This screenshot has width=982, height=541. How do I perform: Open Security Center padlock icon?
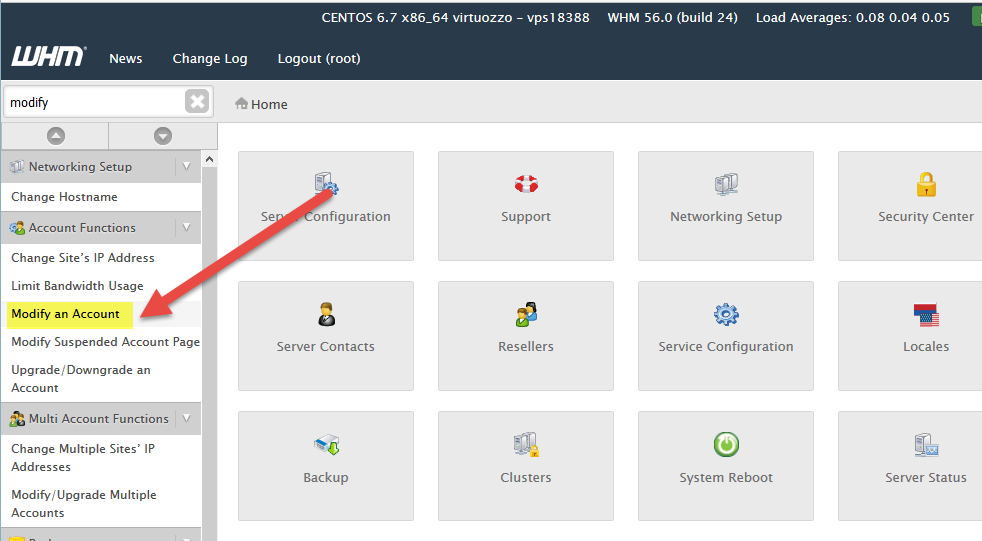pyautogui.click(x=926, y=185)
